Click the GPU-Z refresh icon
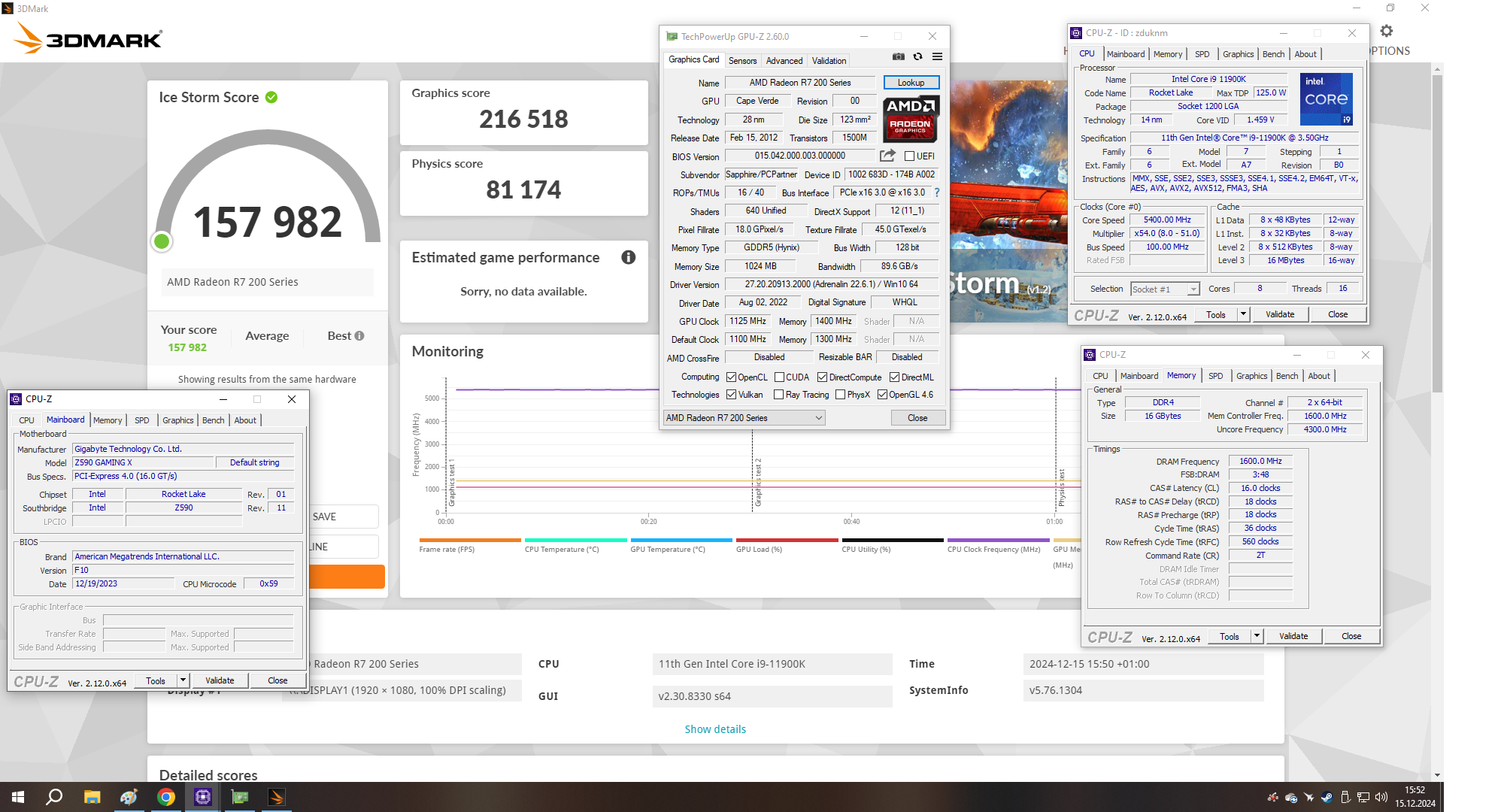The width and height of the screenshot is (1504, 812). (918, 56)
